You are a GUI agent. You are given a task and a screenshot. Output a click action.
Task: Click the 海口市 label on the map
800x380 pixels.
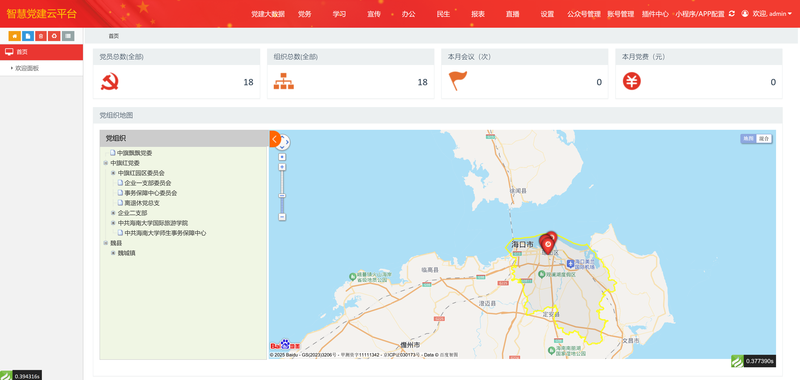[x=523, y=245]
